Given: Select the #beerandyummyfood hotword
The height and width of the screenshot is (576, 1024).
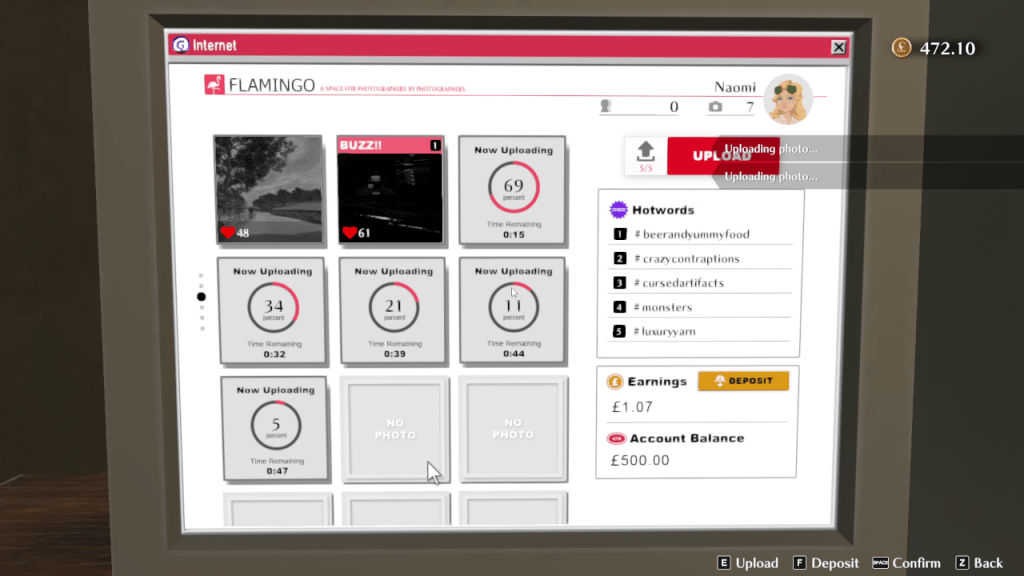Looking at the screenshot, I should click(x=697, y=234).
